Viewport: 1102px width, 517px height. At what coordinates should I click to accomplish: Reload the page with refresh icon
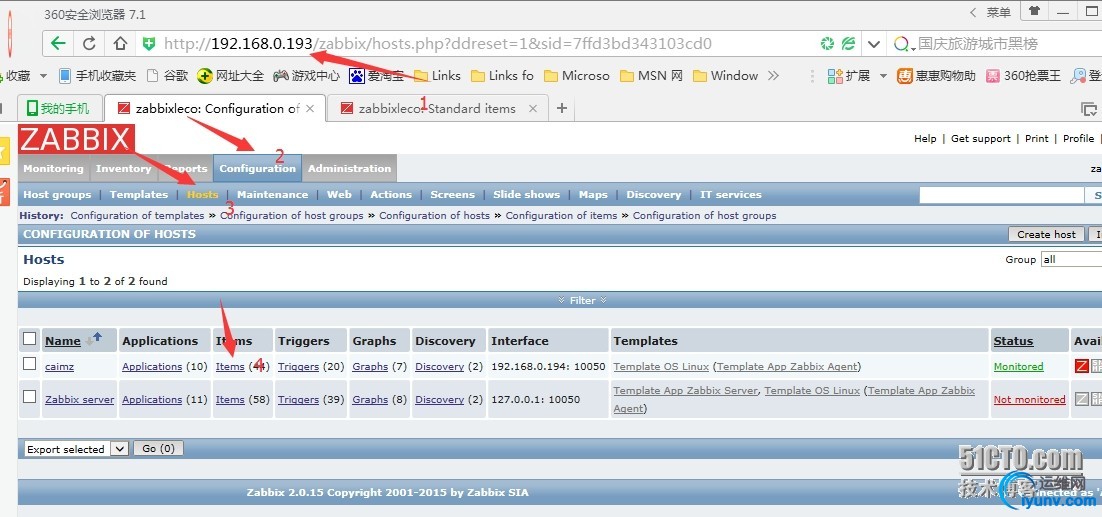coord(89,44)
